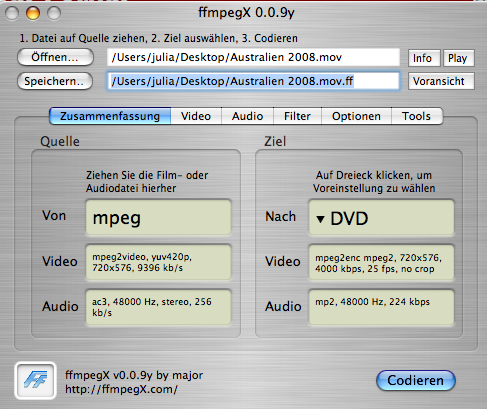Click the ffmpegX application logo icon
Screen dimensions: 487x409
[x=35, y=380]
